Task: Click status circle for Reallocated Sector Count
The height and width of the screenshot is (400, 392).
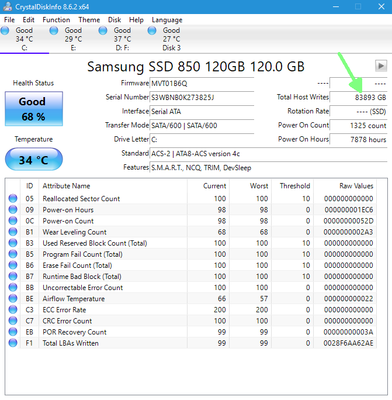Action: [13, 199]
